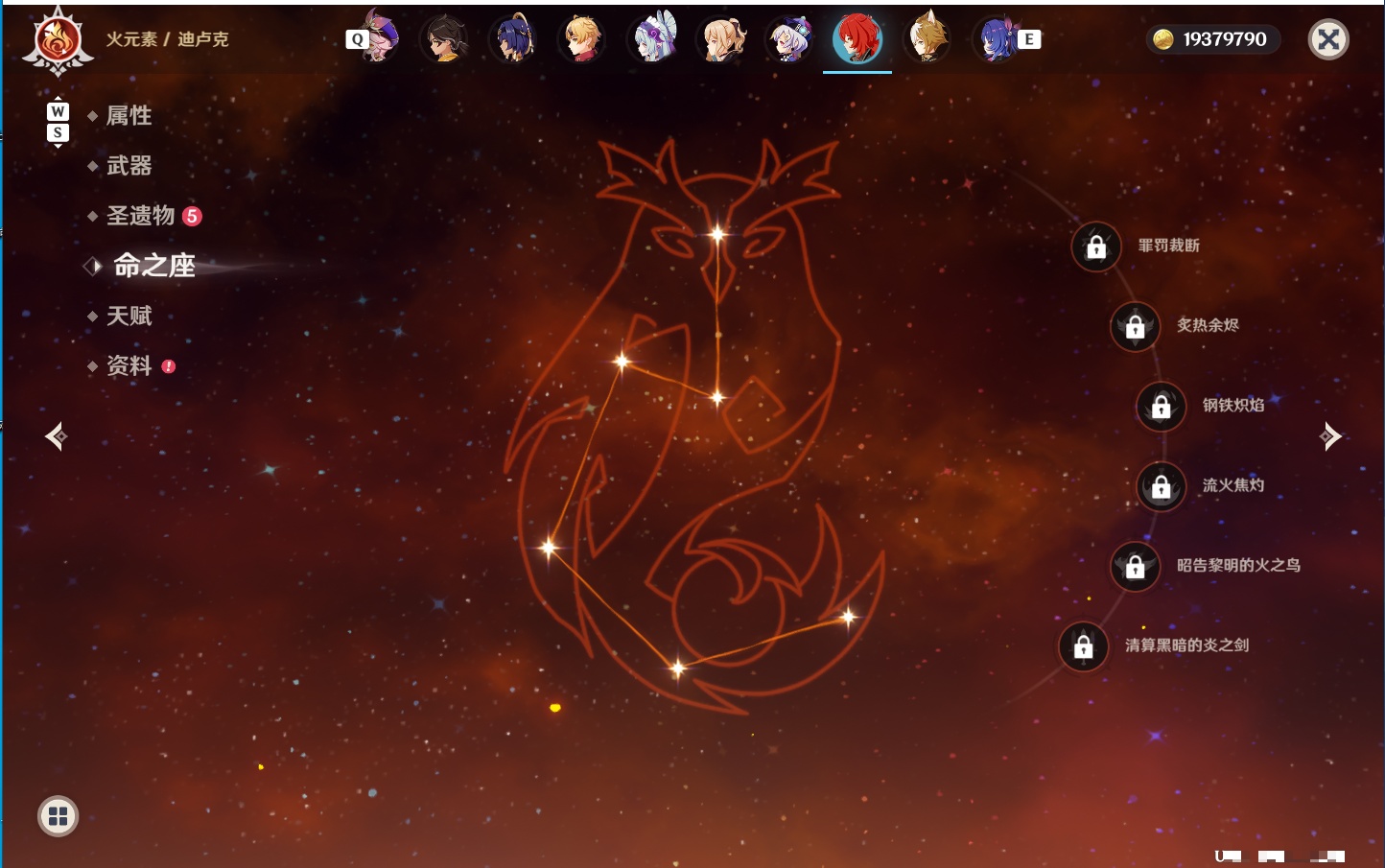Open the locked 罪罚裁断 constellation node
Image resolution: width=1385 pixels, height=868 pixels.
[x=1096, y=246]
